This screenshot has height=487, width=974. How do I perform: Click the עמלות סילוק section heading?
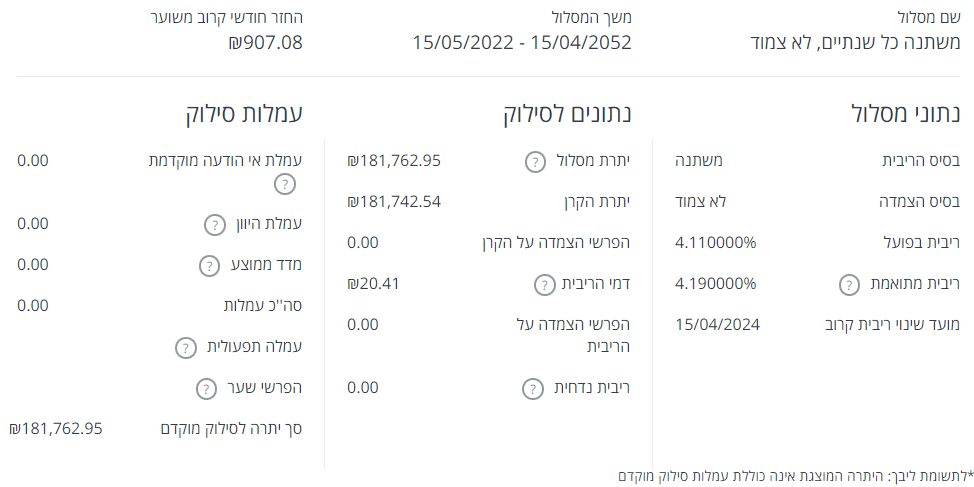[x=243, y=113]
